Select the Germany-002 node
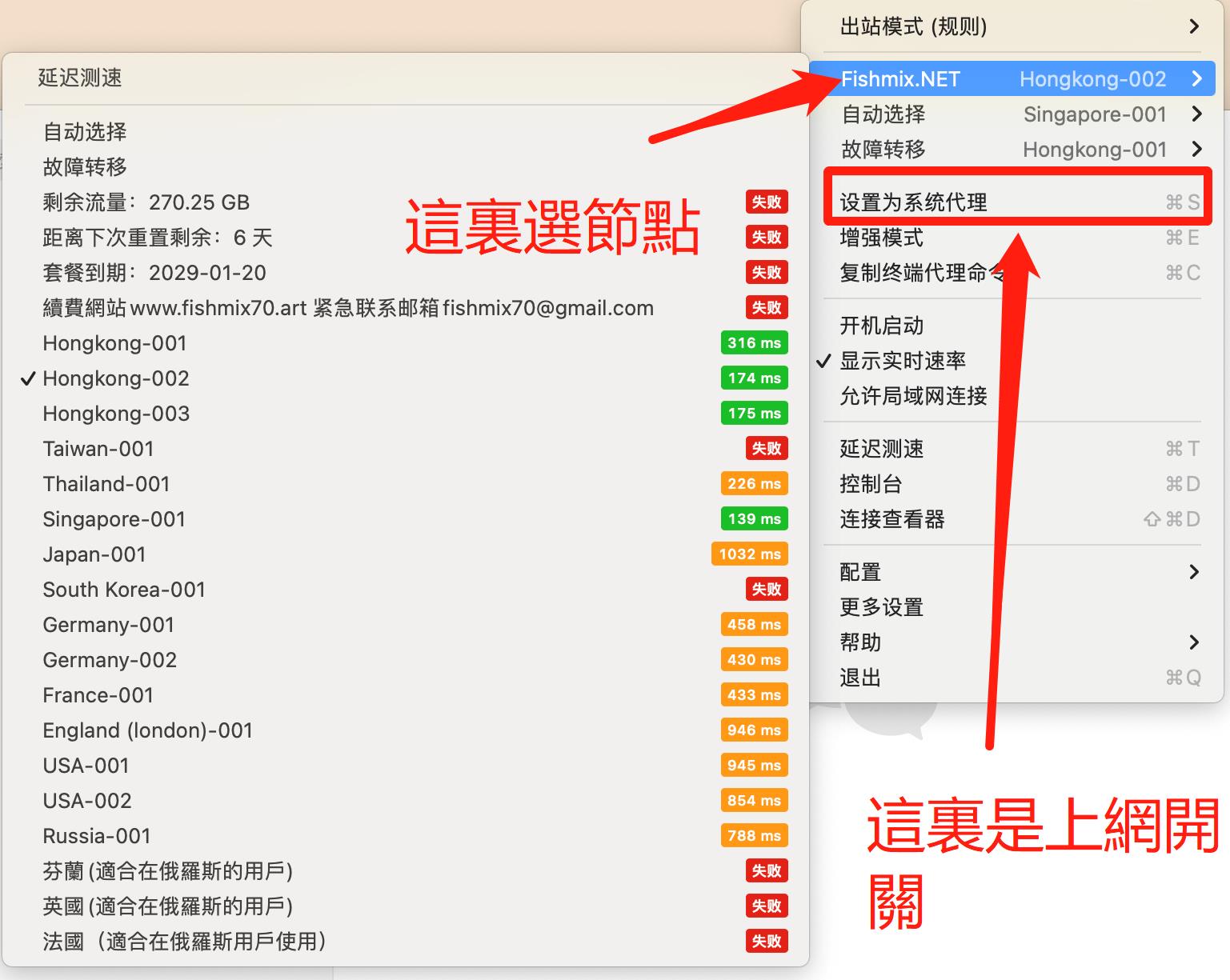Viewport: 1230px width, 980px height. click(405, 660)
